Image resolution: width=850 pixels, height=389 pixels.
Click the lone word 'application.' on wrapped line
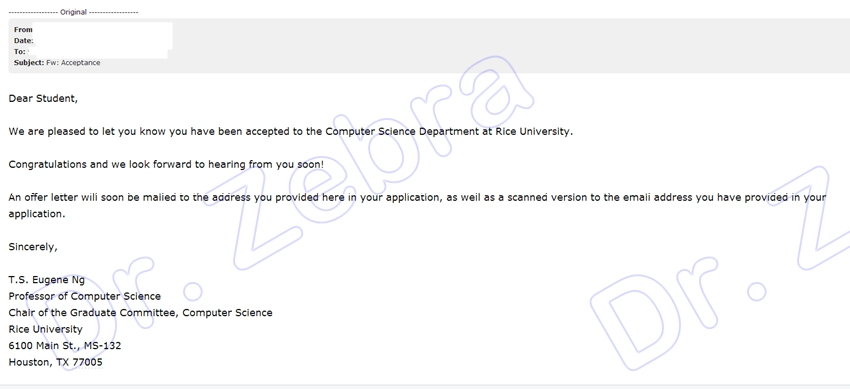point(37,214)
